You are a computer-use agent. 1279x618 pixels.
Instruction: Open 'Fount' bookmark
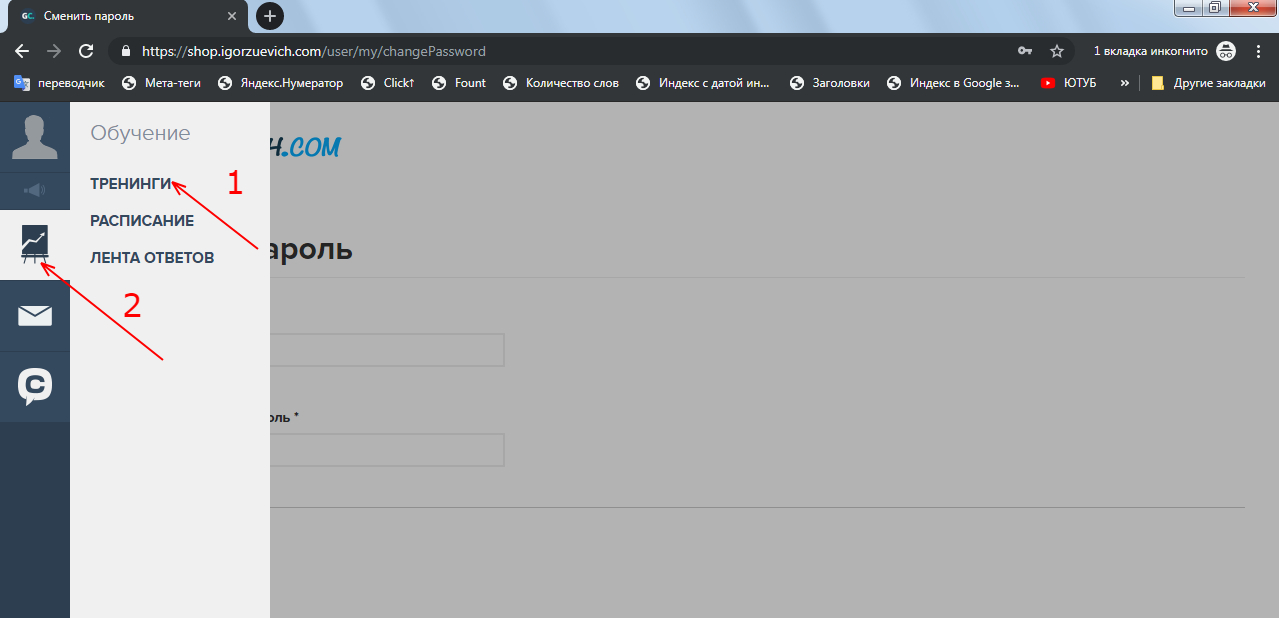coord(459,83)
